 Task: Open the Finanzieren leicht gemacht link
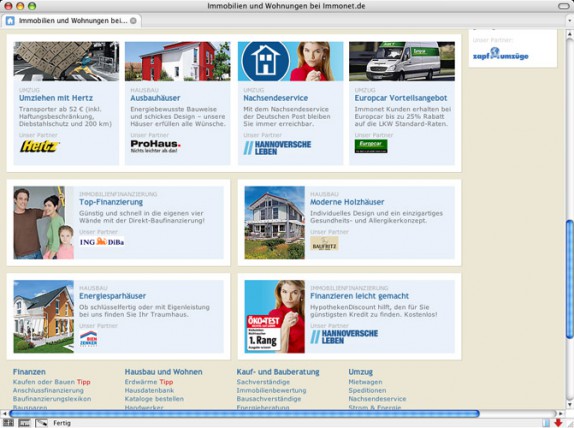point(359,296)
